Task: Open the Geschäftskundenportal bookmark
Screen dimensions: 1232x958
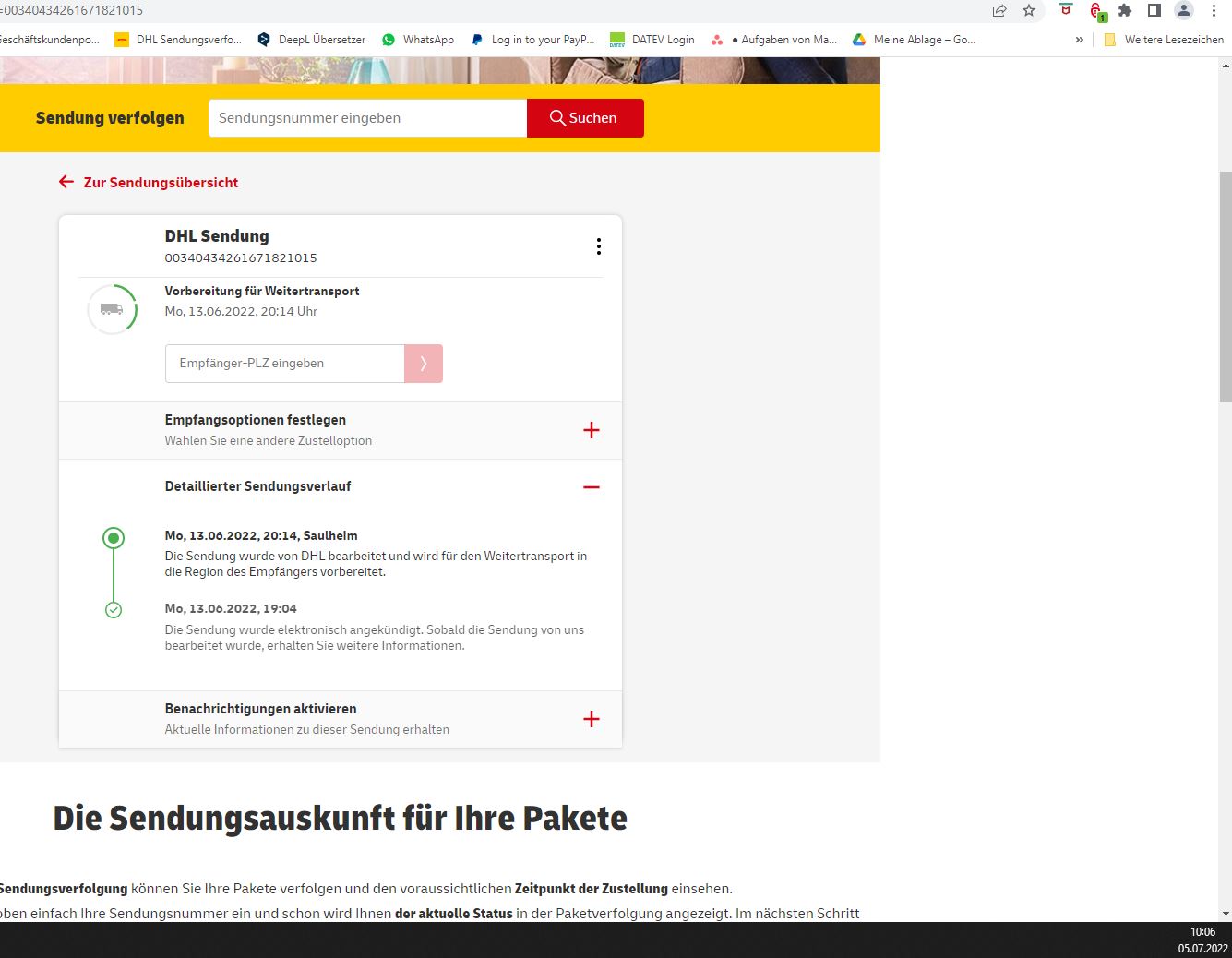Action: click(x=50, y=40)
